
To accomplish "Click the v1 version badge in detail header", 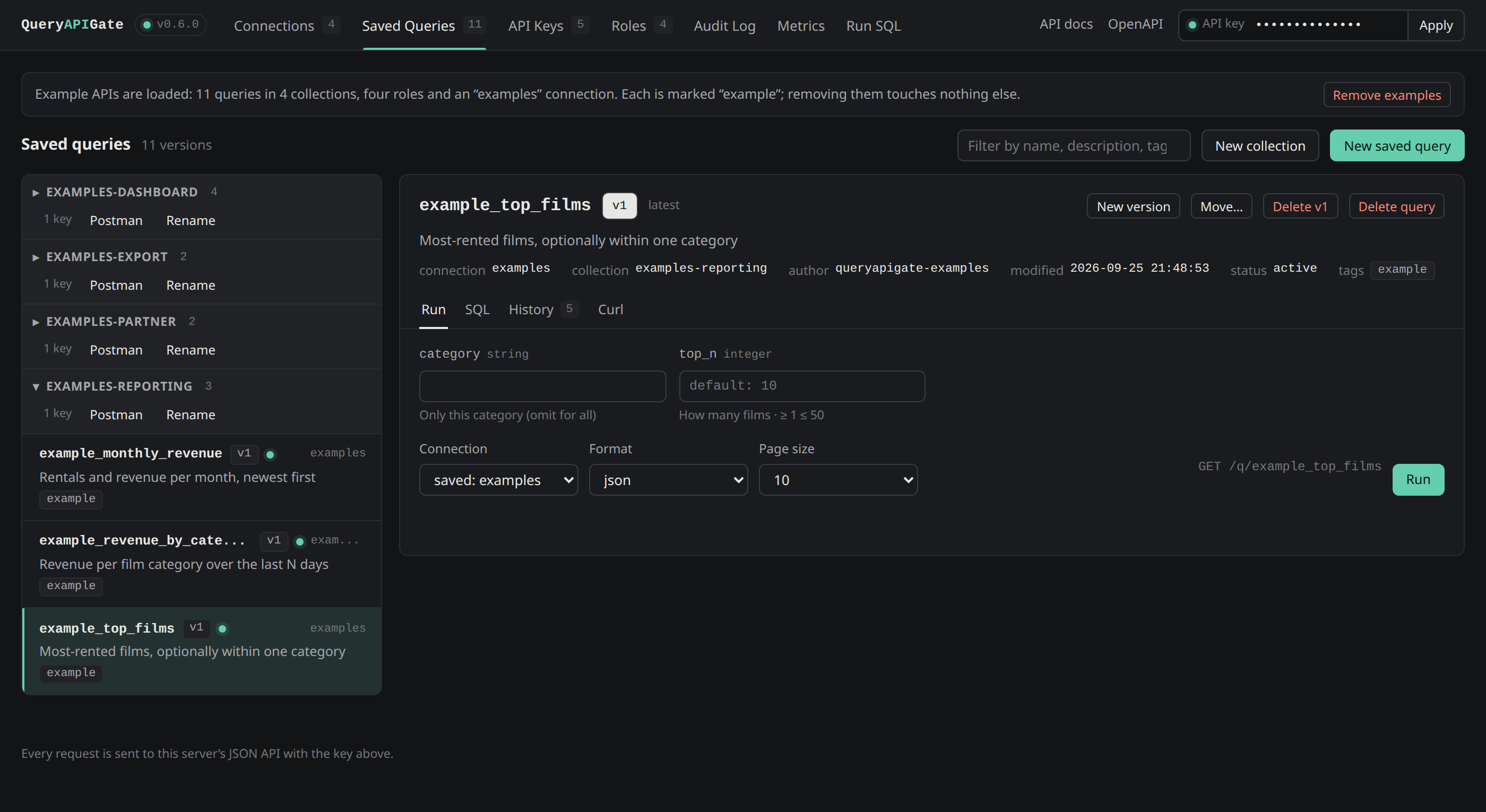I will (x=619, y=206).
